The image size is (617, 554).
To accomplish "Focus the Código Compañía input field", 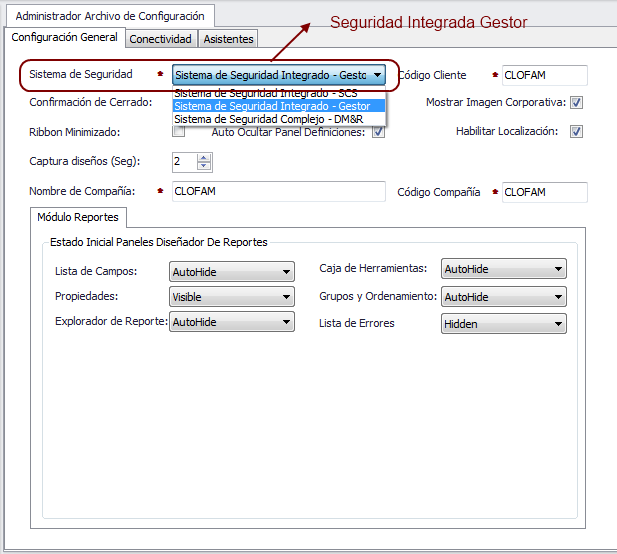I will (544, 192).
